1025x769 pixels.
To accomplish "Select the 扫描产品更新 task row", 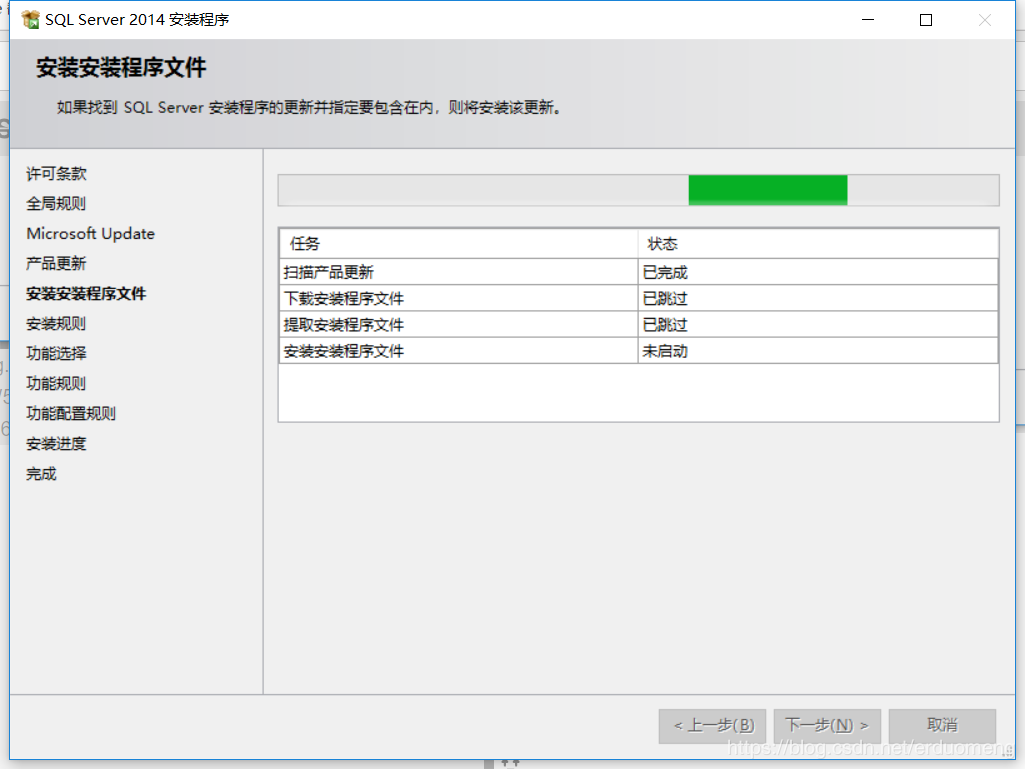I will pyautogui.click(x=639, y=272).
